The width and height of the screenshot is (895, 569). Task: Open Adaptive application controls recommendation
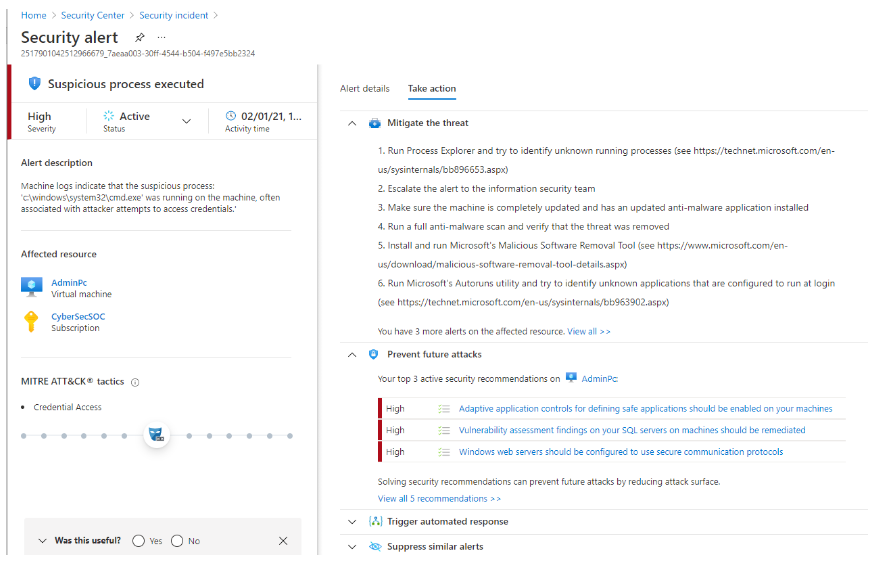pyautogui.click(x=646, y=409)
